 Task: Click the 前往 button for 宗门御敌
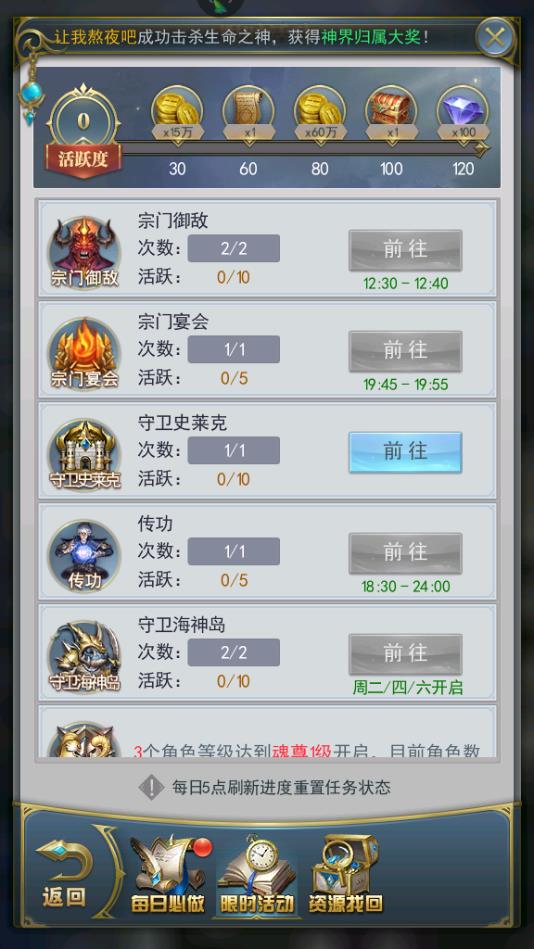[x=405, y=250]
